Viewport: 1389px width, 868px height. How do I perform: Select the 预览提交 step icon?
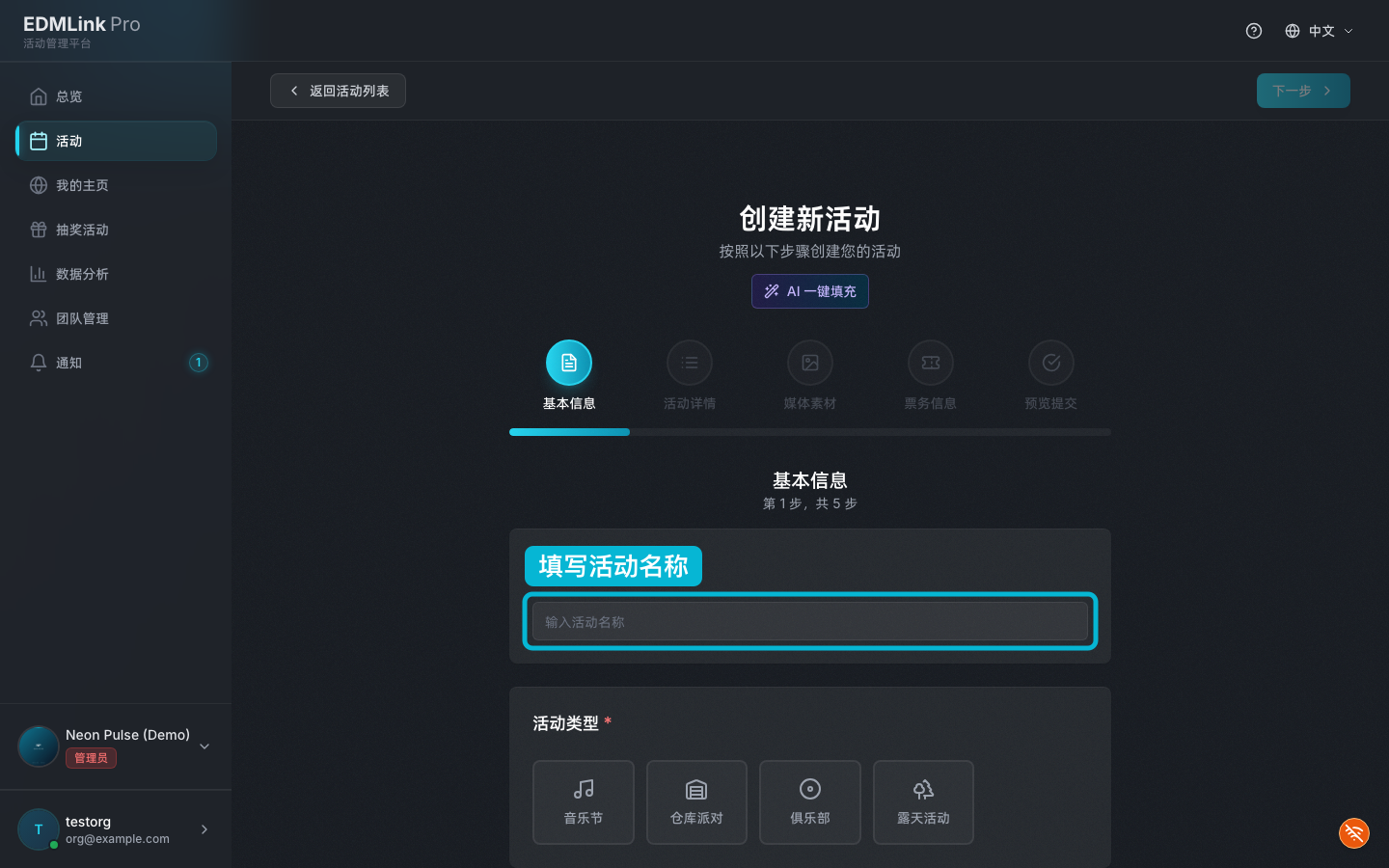coord(1051,363)
